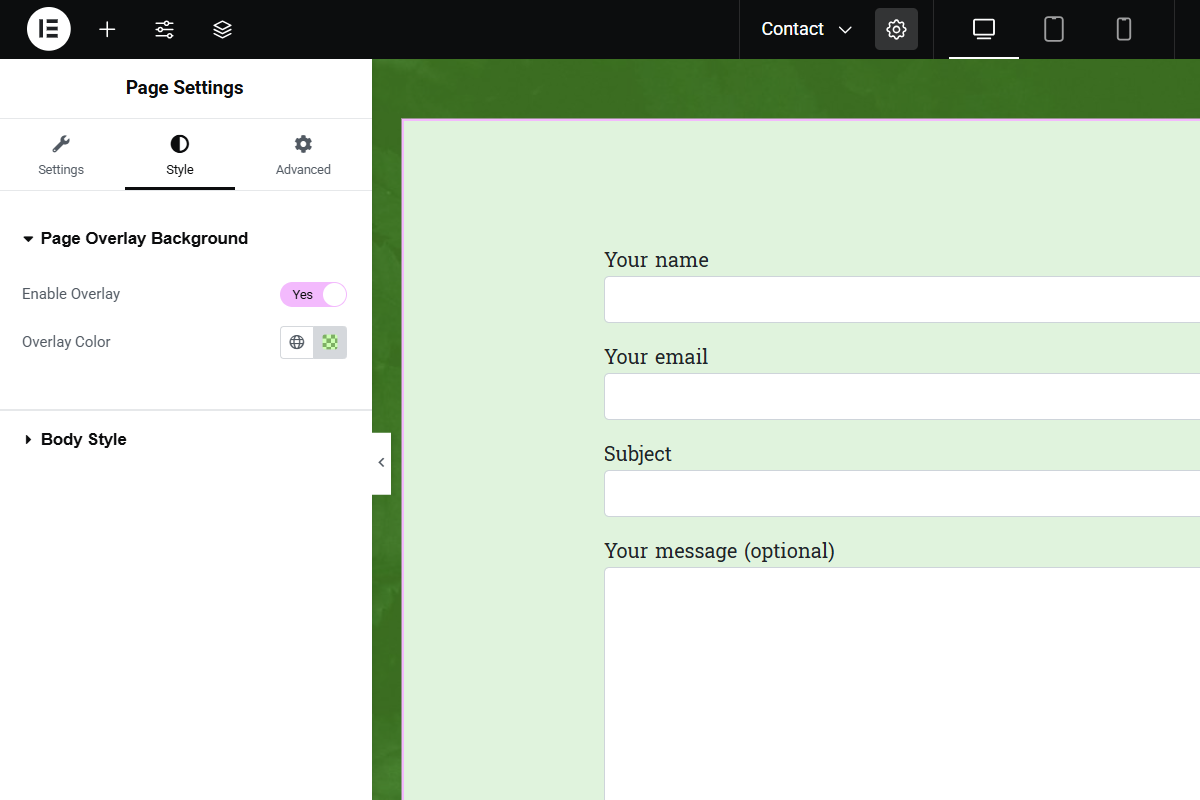1200x800 pixels.
Task: Switch to Desktop device view
Action: coord(983,29)
